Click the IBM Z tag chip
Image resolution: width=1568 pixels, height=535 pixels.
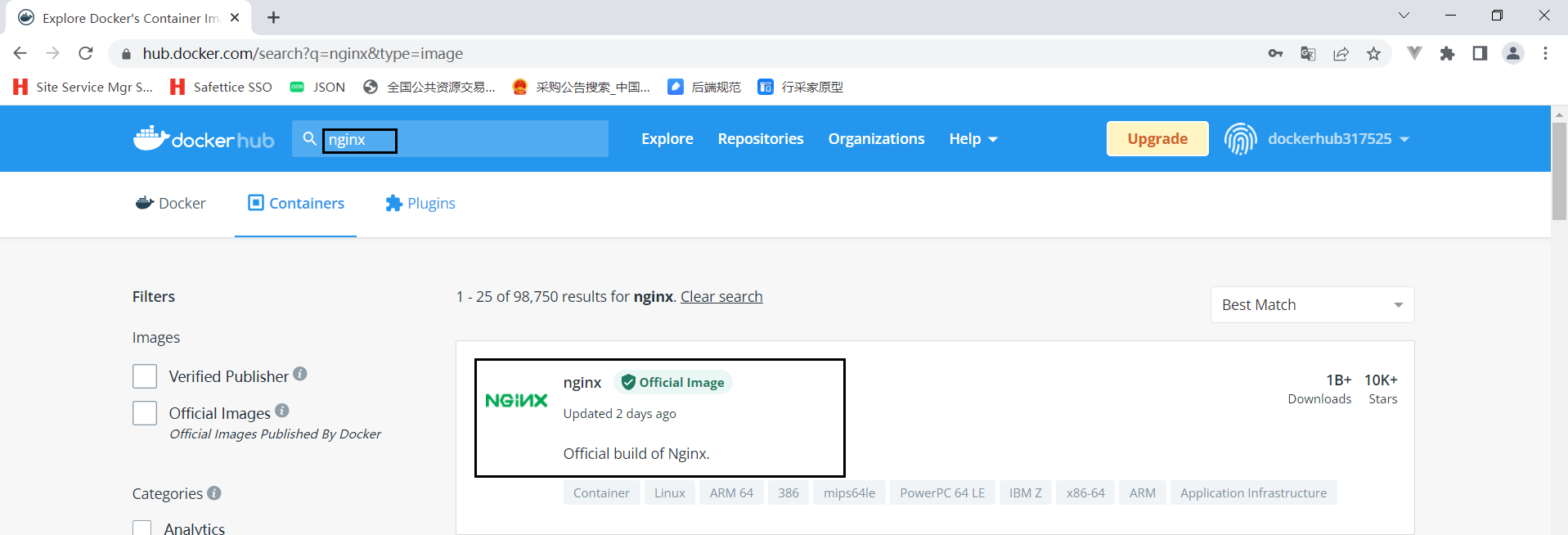[x=1026, y=492]
